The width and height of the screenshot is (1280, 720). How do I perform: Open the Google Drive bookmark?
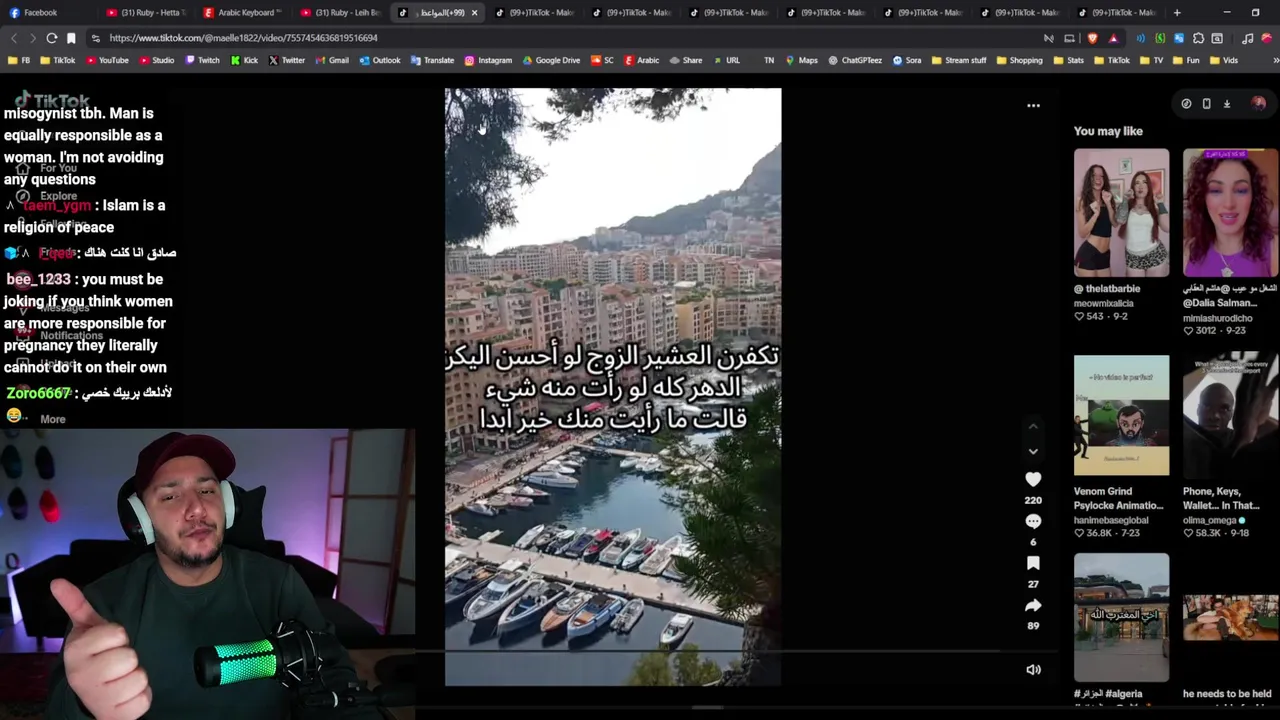click(551, 60)
